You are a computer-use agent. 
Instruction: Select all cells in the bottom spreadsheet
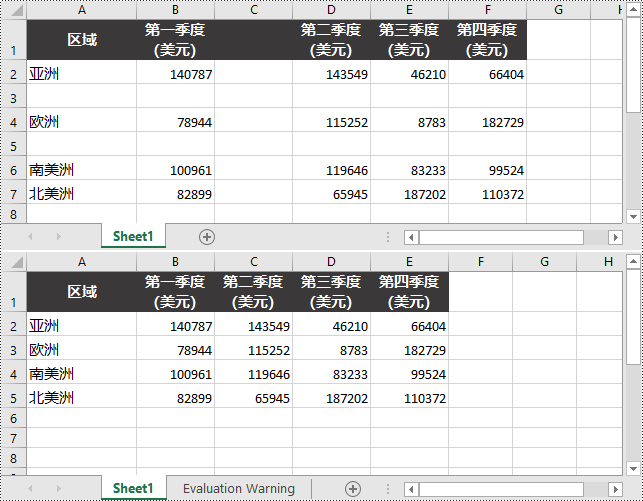pos(16,262)
